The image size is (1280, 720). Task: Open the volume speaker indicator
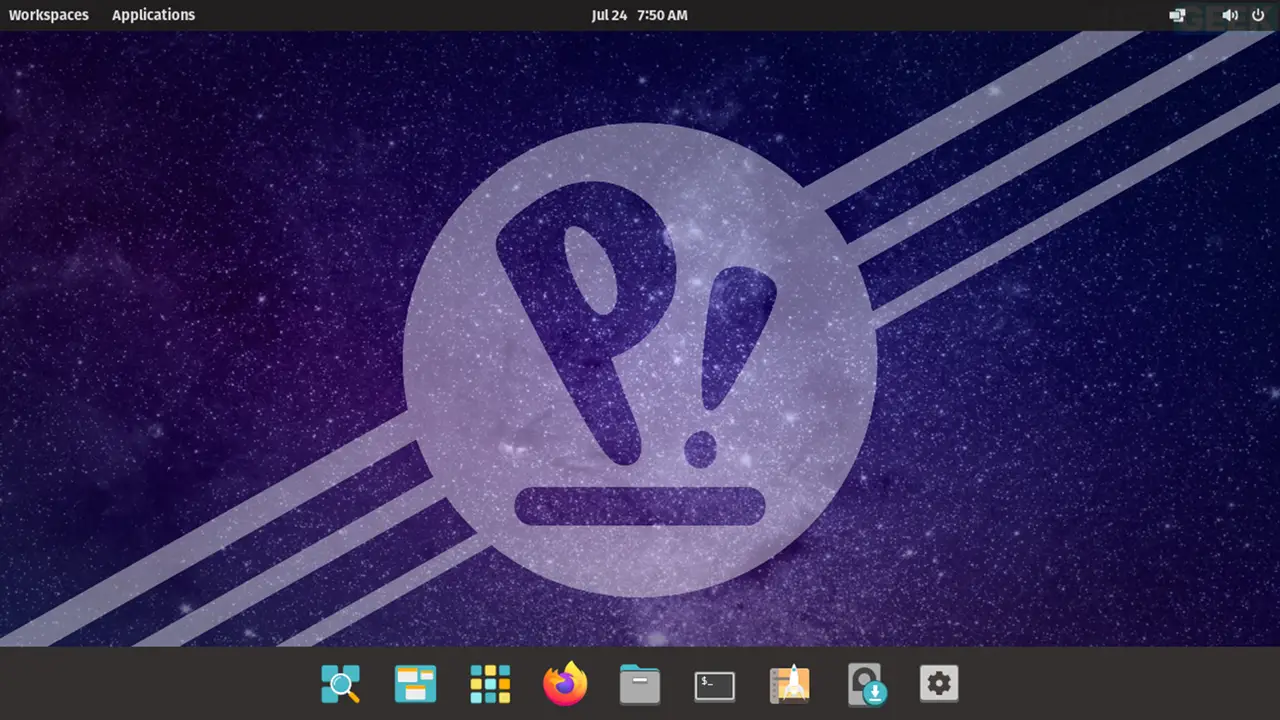coord(1230,15)
